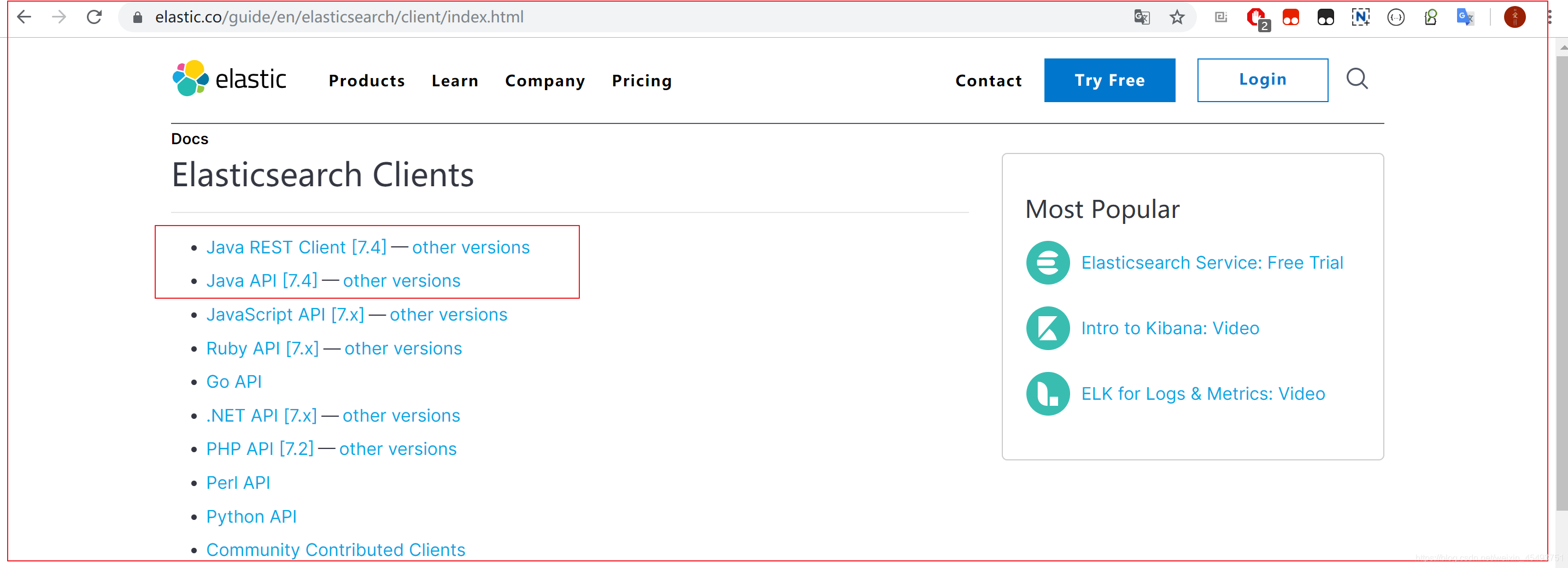View other versions of Ruby API
The height and width of the screenshot is (568, 1568).
click(403, 348)
